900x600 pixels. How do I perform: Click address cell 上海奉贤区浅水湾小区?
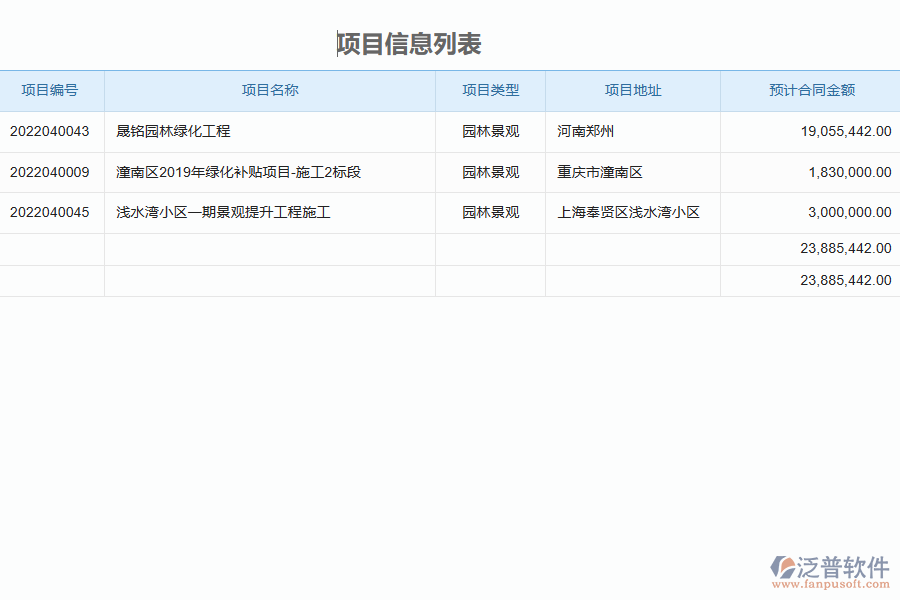pos(627,212)
